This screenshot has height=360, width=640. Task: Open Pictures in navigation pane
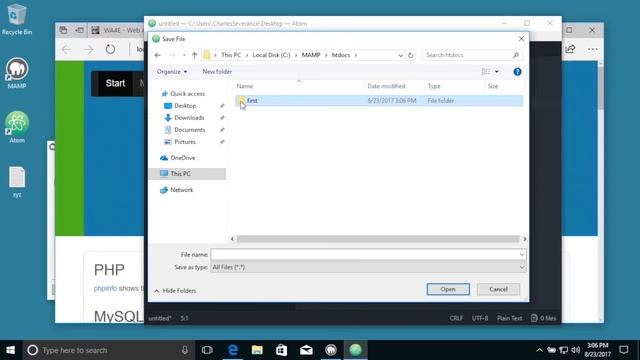click(185, 142)
